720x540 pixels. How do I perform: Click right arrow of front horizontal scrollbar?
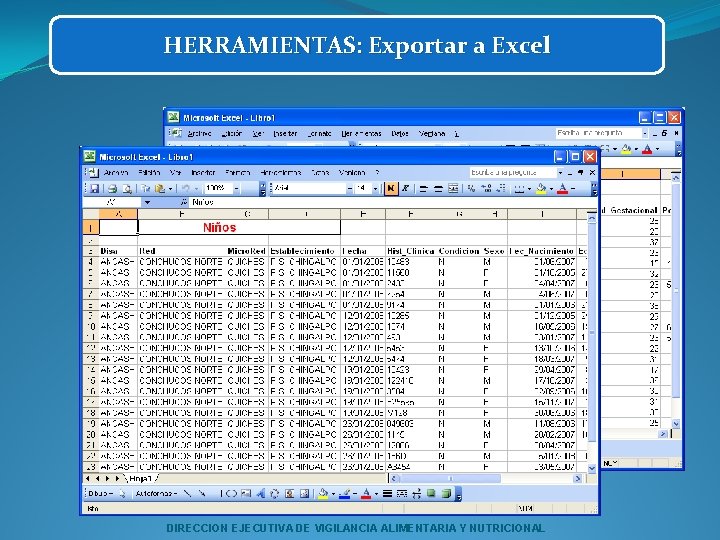click(x=578, y=479)
